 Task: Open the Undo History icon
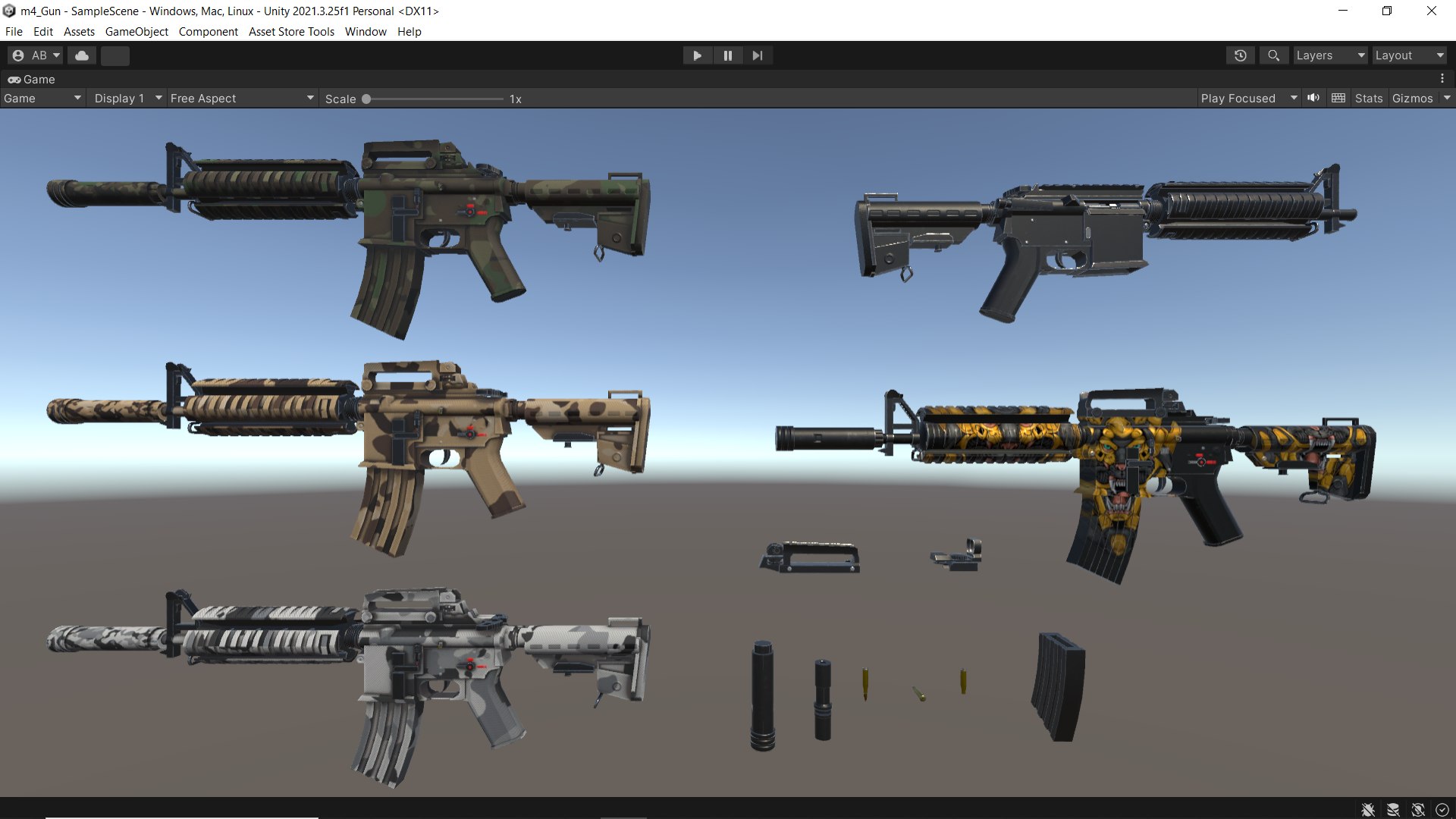[x=1241, y=55]
